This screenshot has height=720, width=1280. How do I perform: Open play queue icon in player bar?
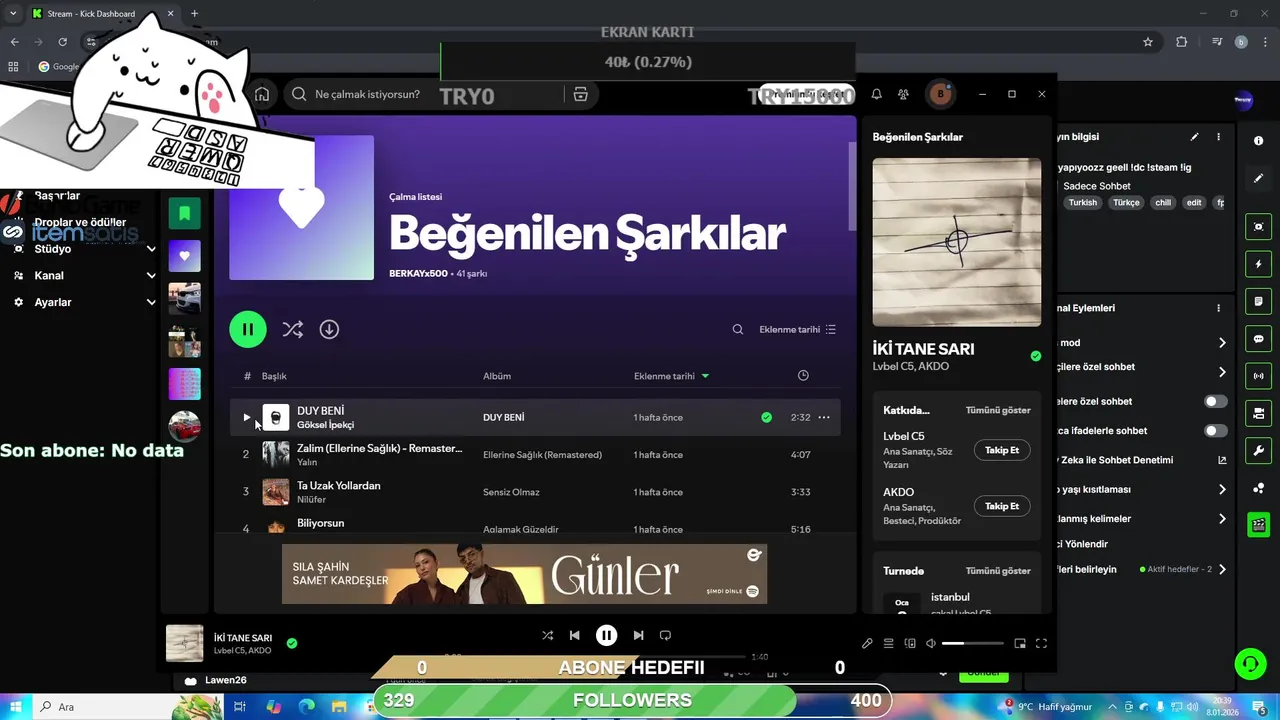(888, 644)
